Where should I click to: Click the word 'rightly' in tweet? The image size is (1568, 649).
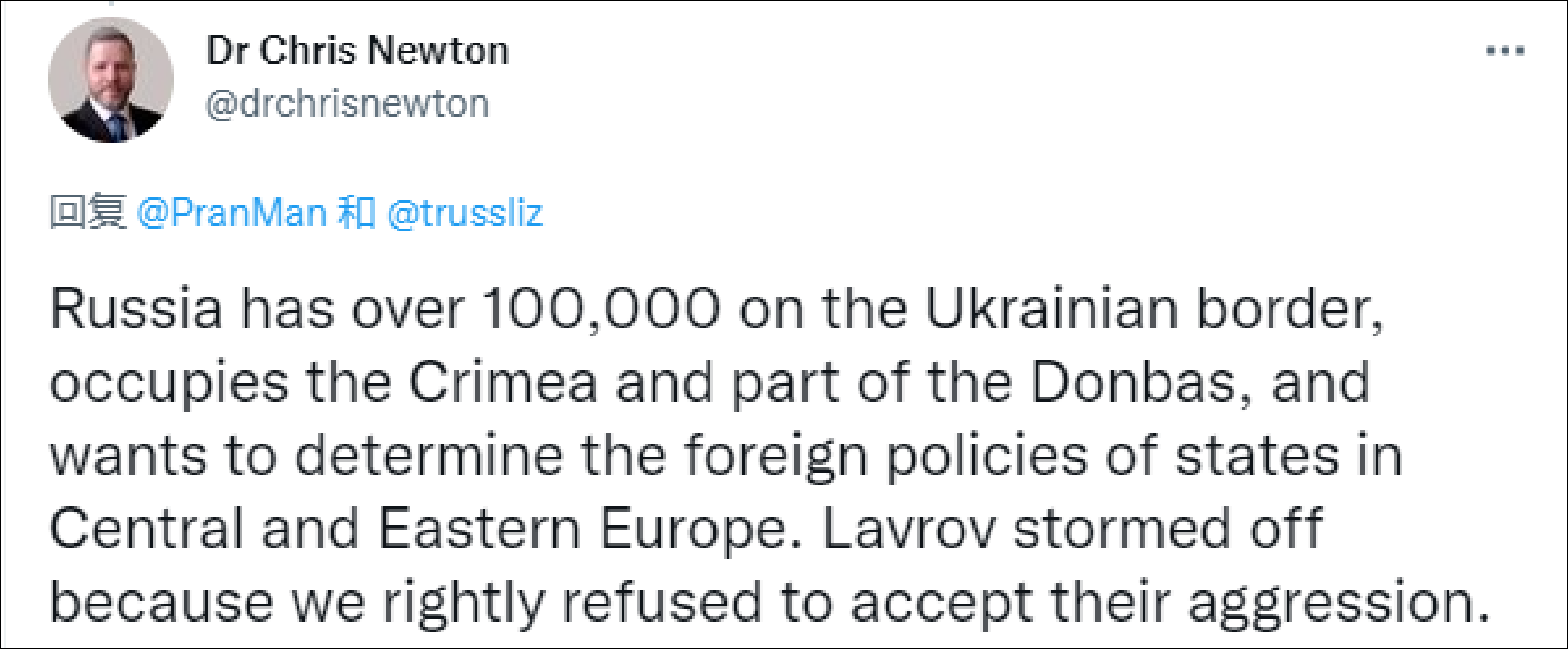pos(462,602)
